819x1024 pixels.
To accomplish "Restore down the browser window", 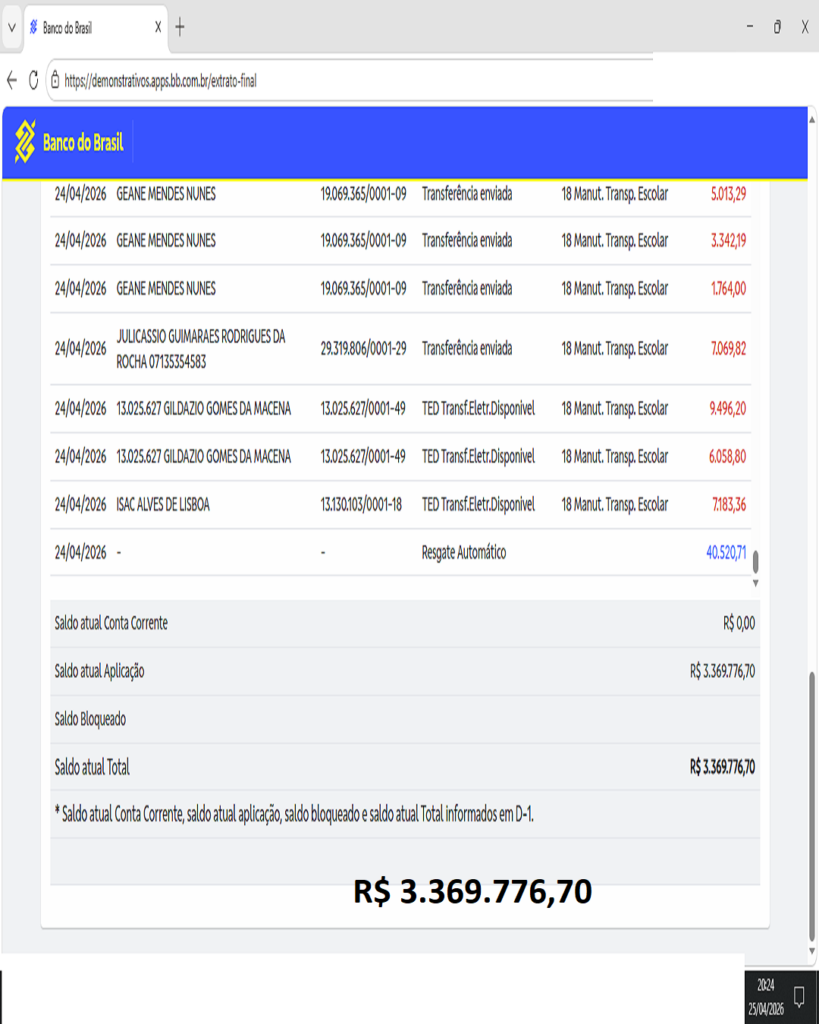I will coord(777,28).
